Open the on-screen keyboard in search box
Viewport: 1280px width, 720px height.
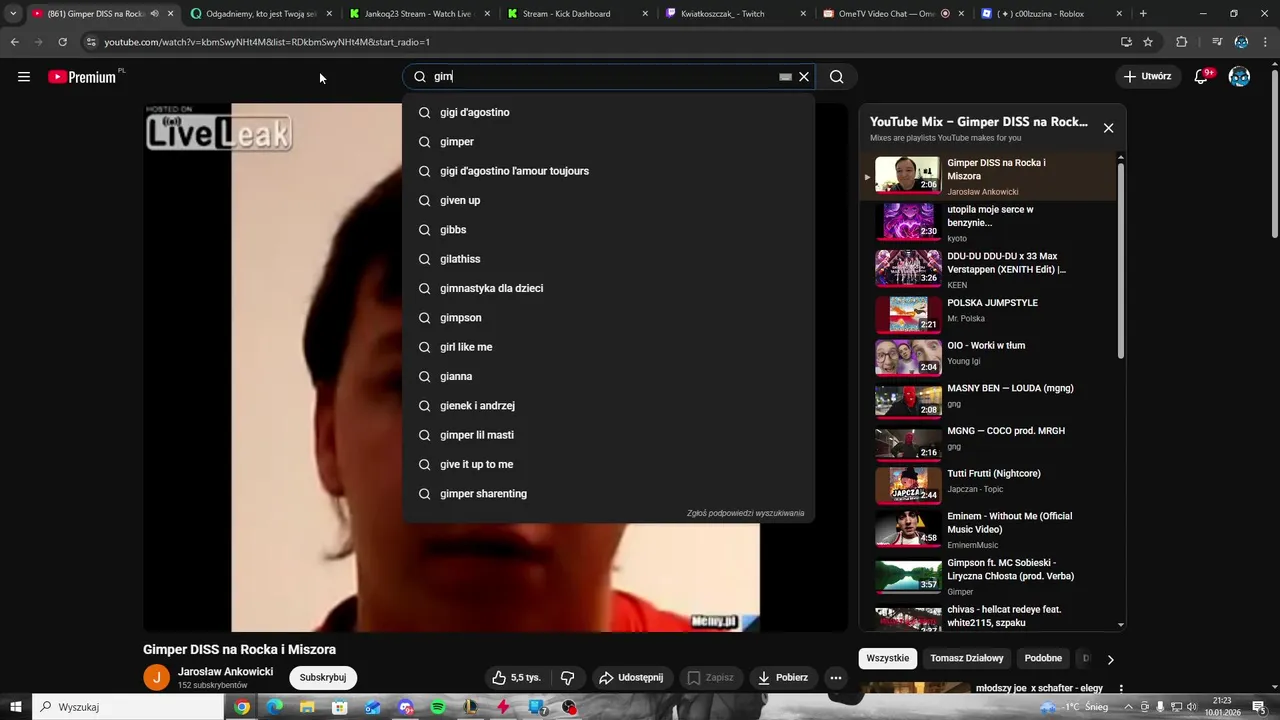785,77
